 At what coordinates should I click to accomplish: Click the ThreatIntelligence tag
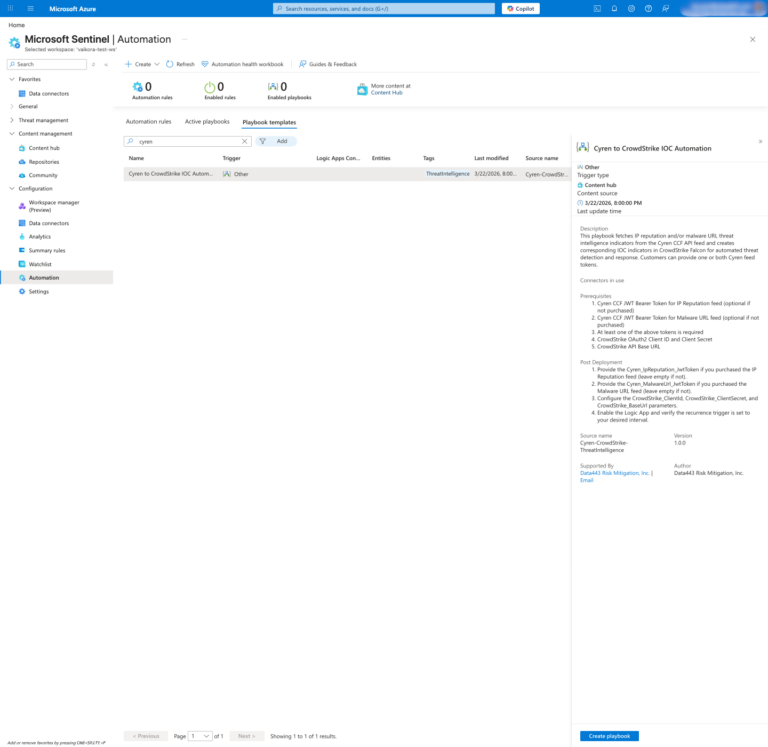(x=447, y=174)
